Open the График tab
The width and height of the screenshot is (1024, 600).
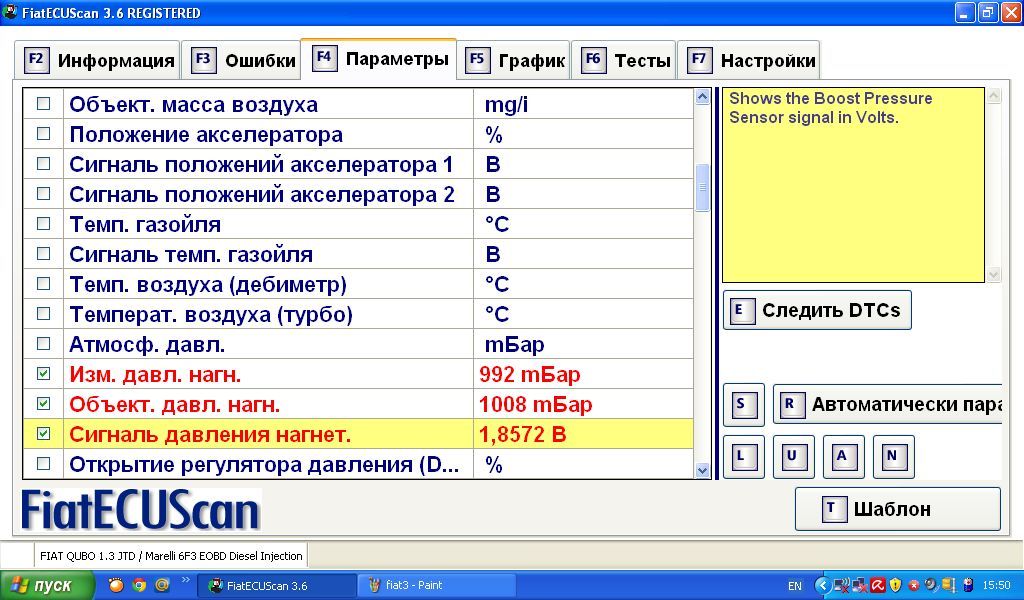[516, 60]
